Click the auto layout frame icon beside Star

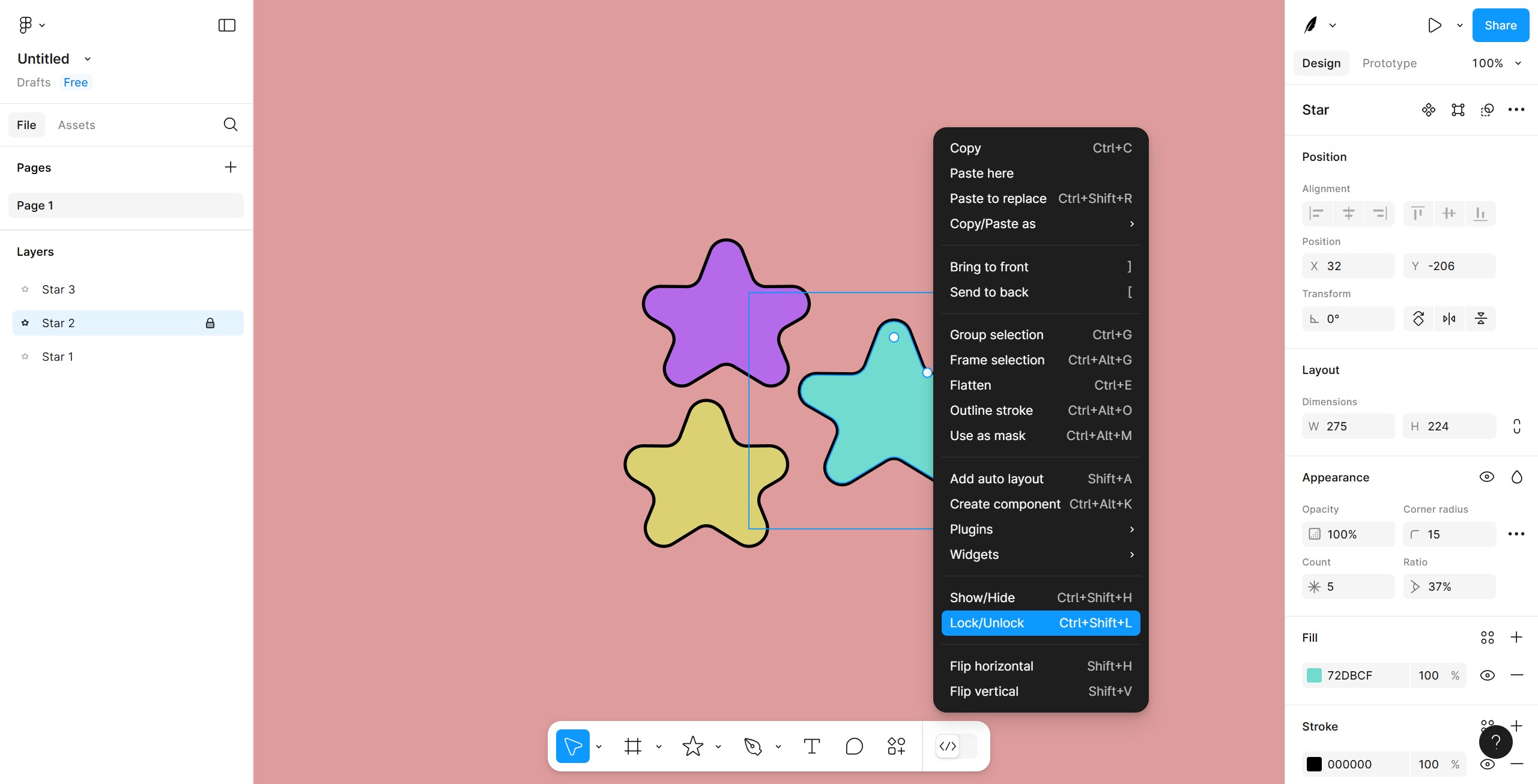[x=1458, y=110]
